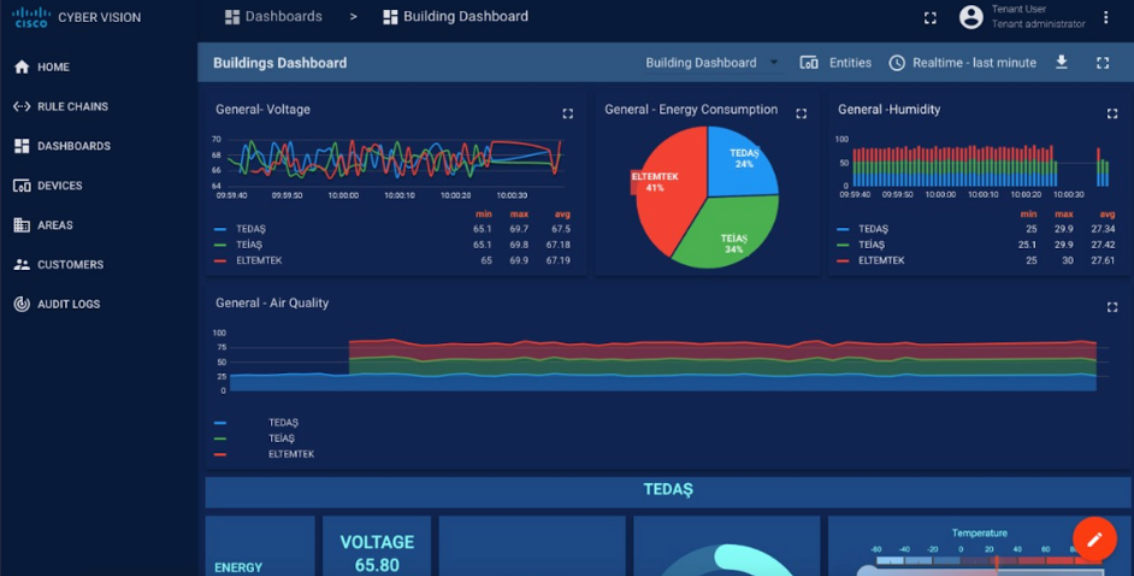Click the download dashboard icon
The image size is (1134, 576).
click(x=1061, y=63)
